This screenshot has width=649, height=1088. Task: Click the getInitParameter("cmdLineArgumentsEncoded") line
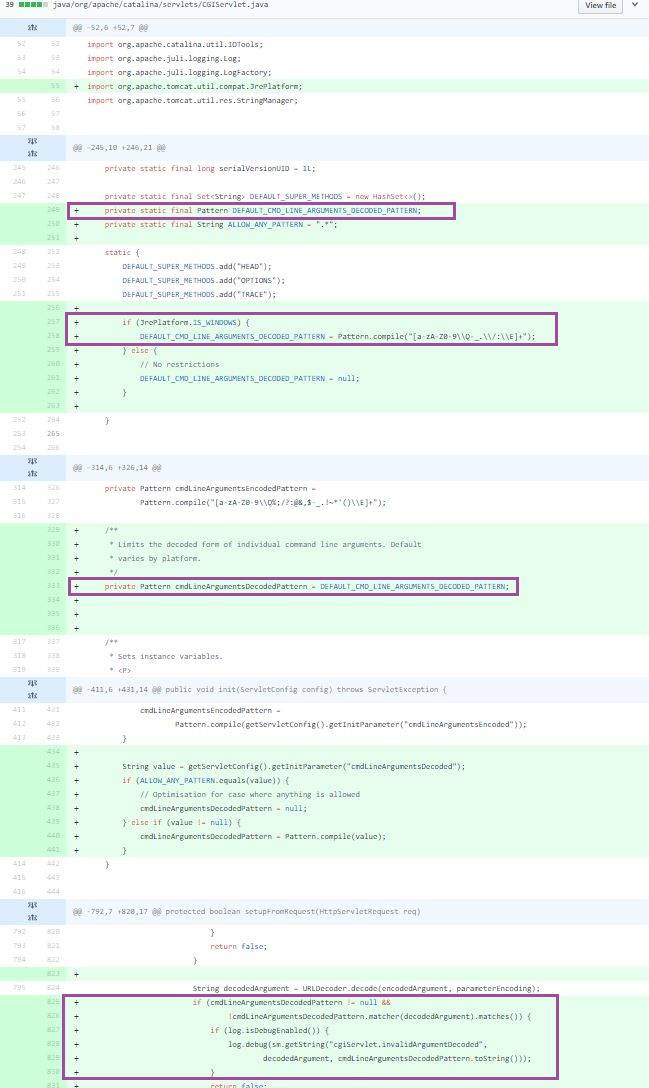[351, 724]
